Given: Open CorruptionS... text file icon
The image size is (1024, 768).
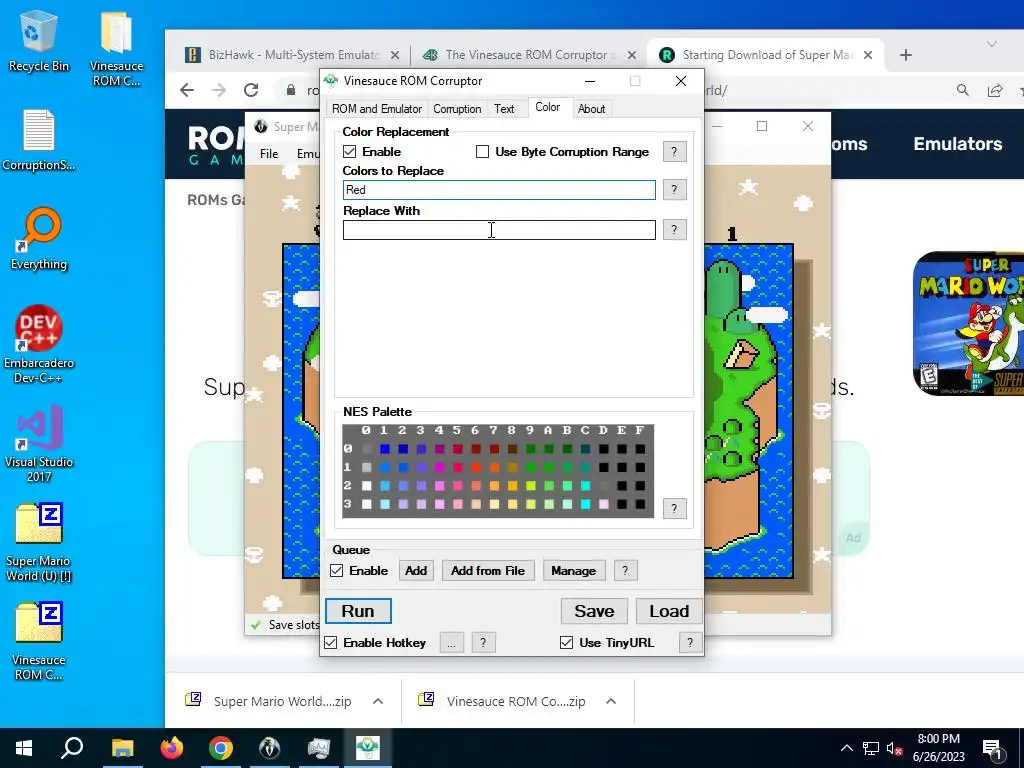Looking at the screenshot, I should (39, 140).
